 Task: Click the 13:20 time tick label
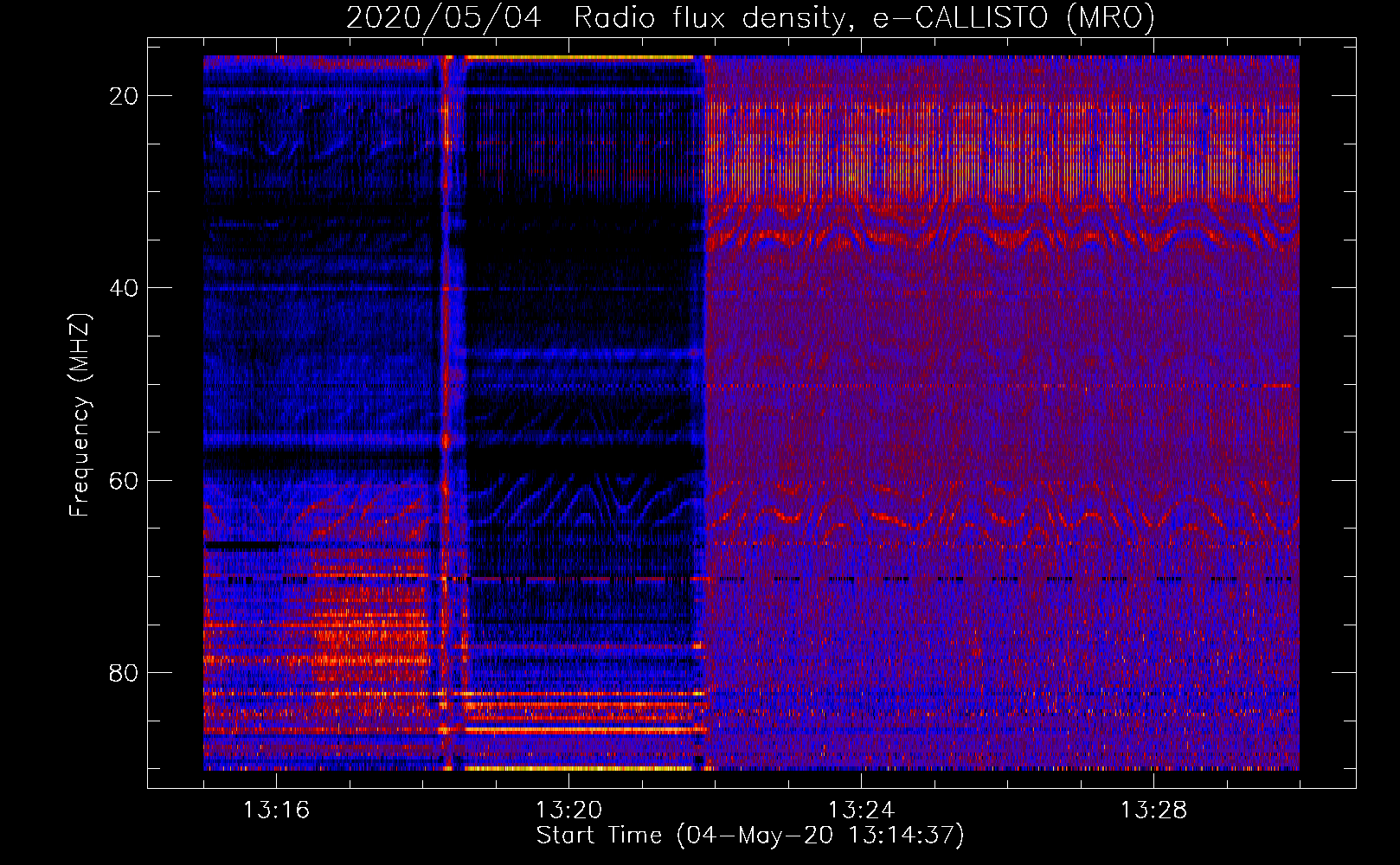click(568, 811)
